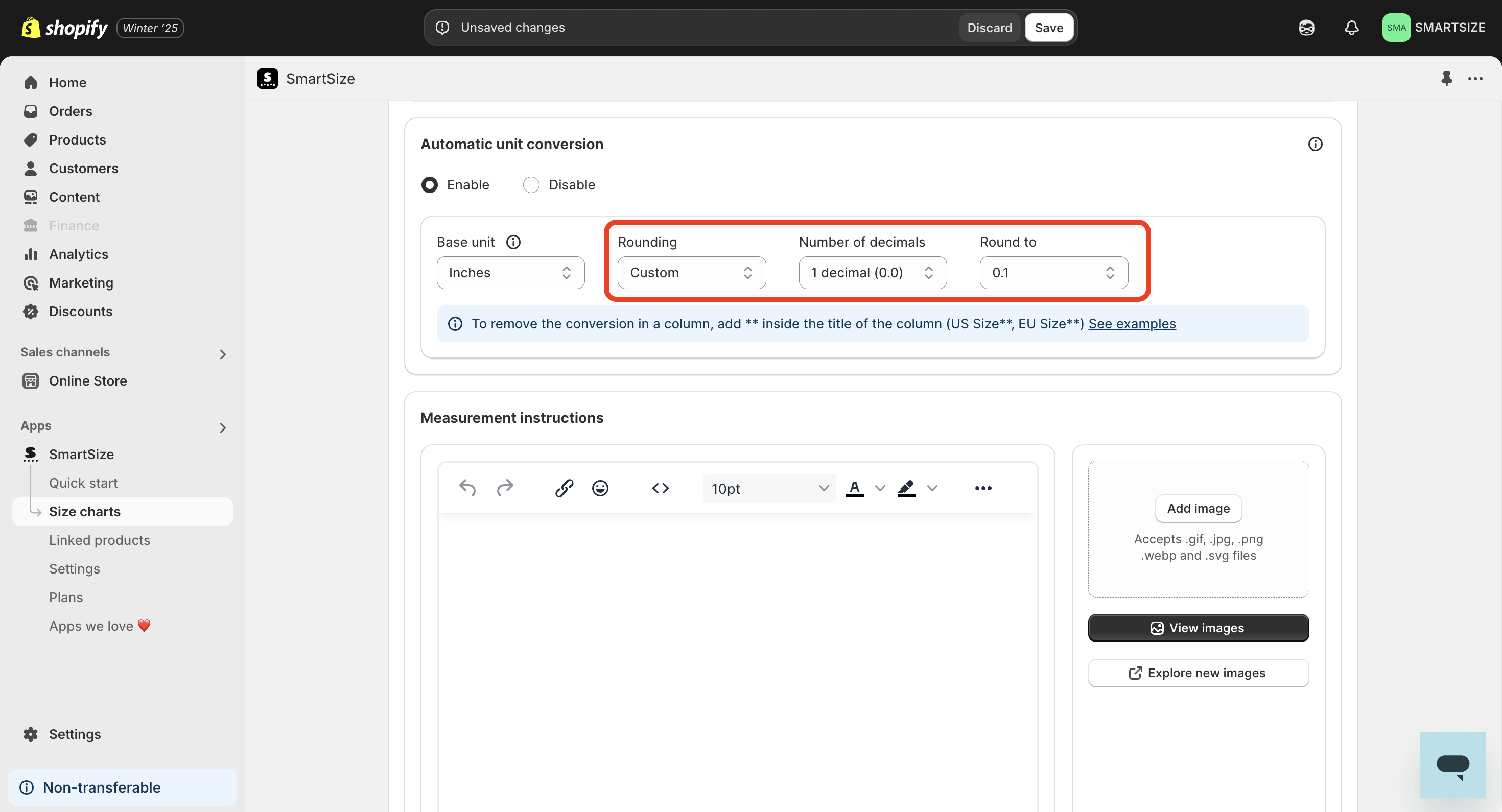Open Linked products page

[x=100, y=540]
